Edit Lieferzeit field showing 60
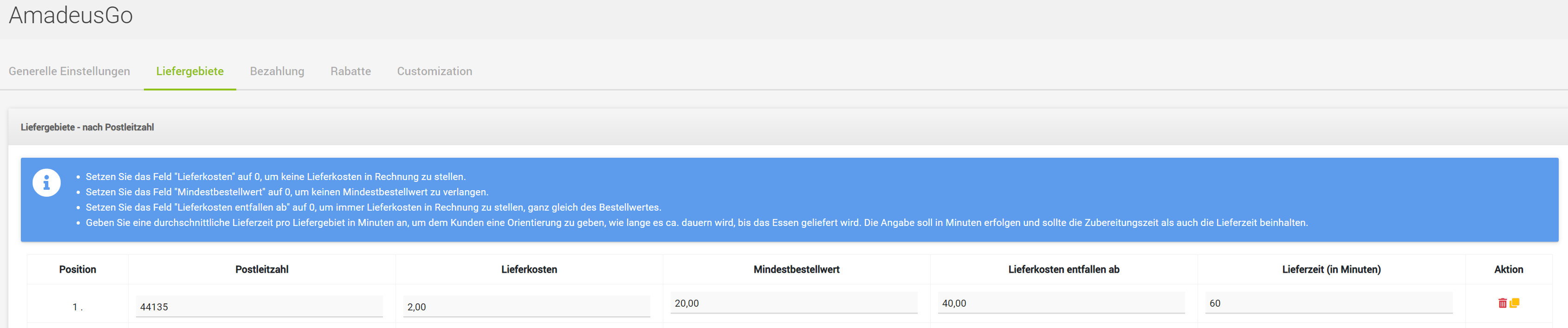This screenshot has width=1568, height=328. 1329,303
